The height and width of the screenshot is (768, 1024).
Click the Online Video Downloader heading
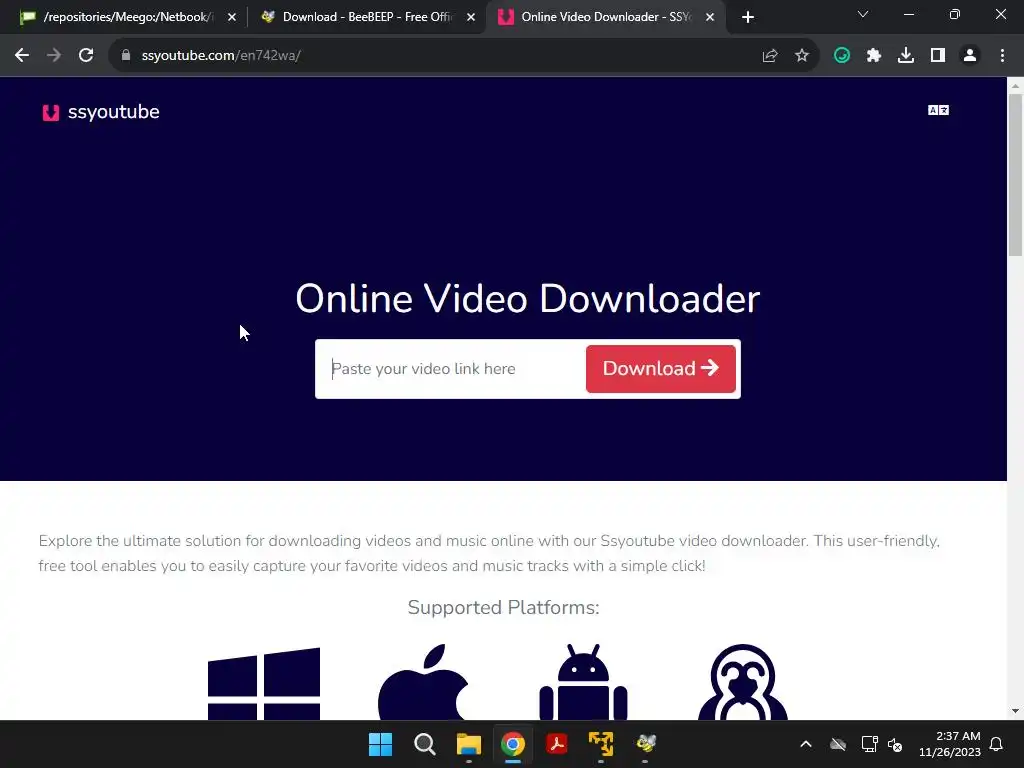528,299
